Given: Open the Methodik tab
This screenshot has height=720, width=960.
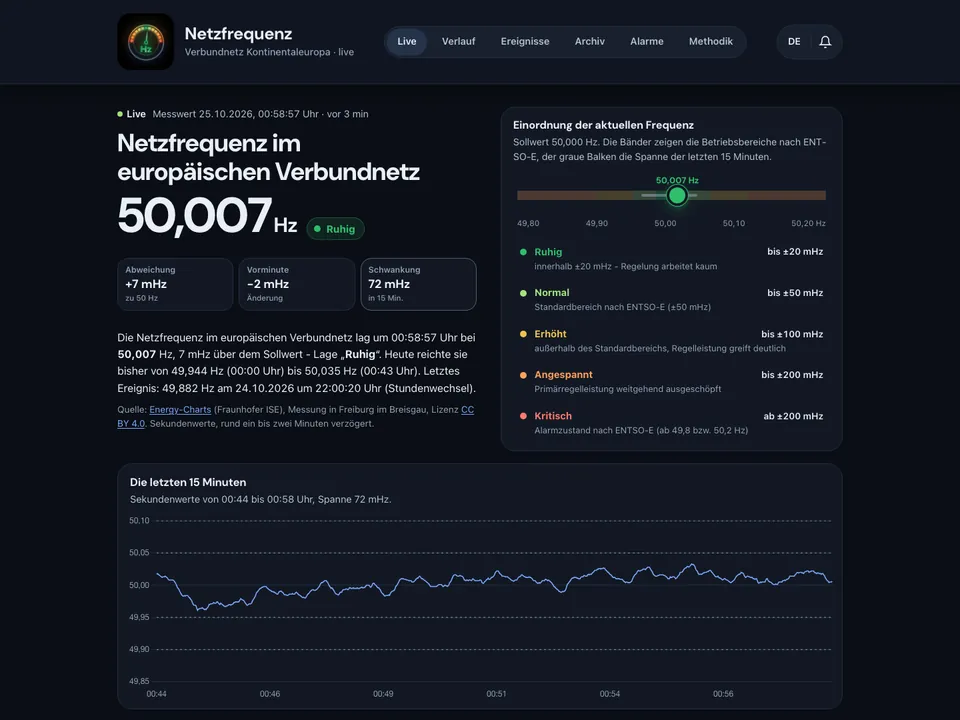Looking at the screenshot, I should [x=710, y=42].
